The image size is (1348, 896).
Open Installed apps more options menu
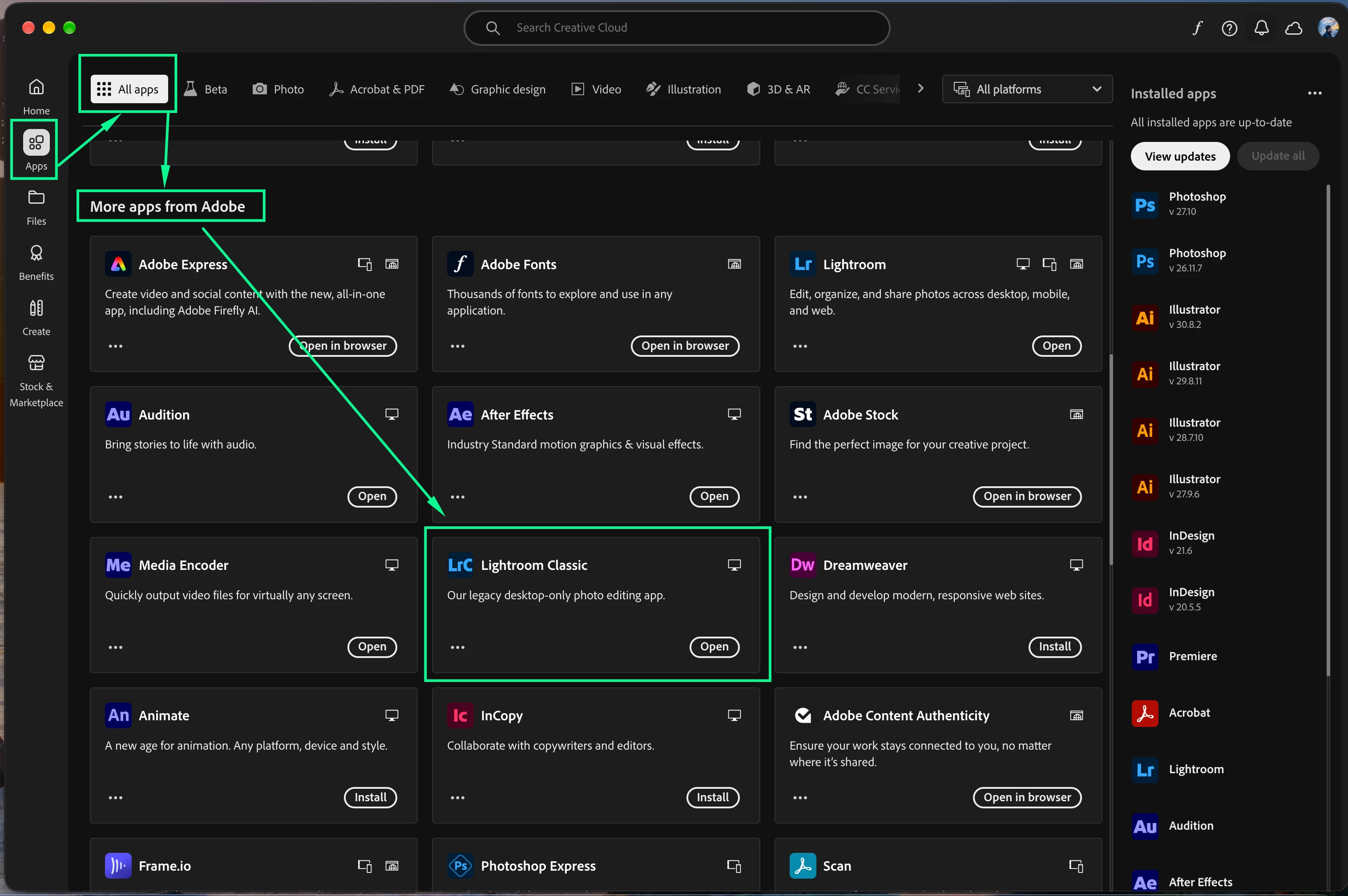coord(1314,93)
